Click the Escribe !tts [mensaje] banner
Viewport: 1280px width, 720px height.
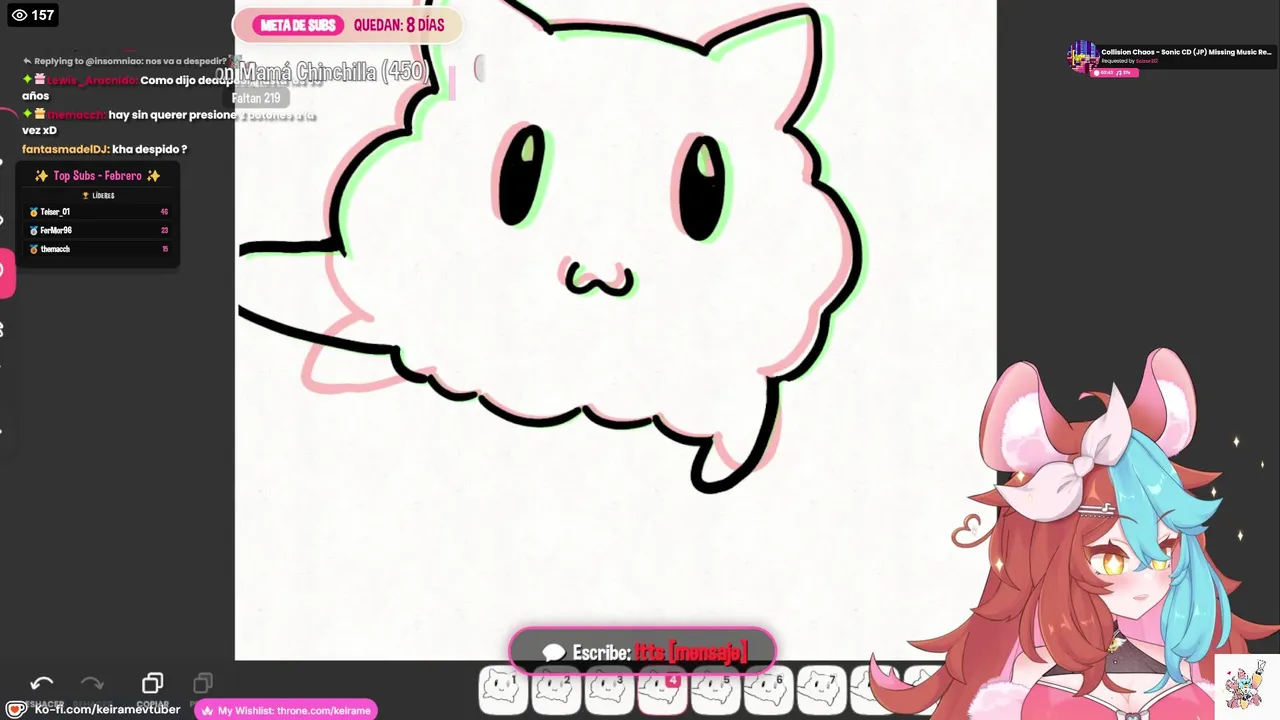tap(642, 653)
